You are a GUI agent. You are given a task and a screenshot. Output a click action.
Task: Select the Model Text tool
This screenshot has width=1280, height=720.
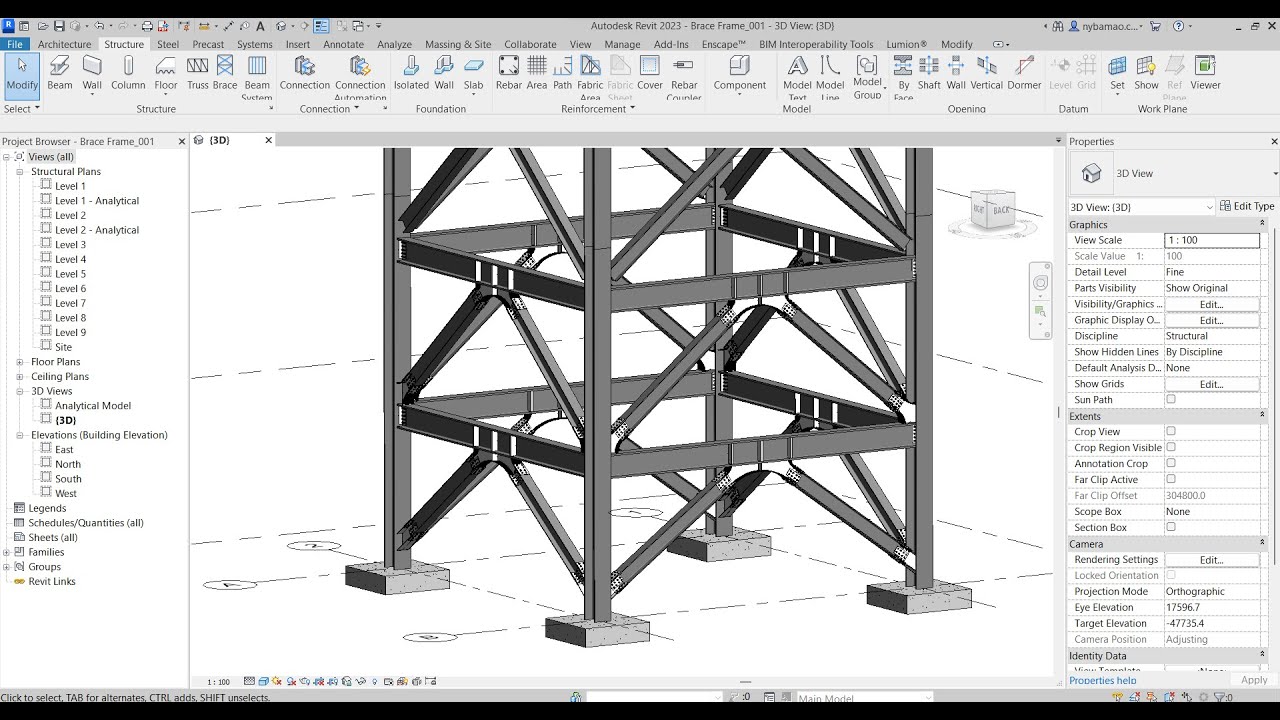click(x=797, y=77)
